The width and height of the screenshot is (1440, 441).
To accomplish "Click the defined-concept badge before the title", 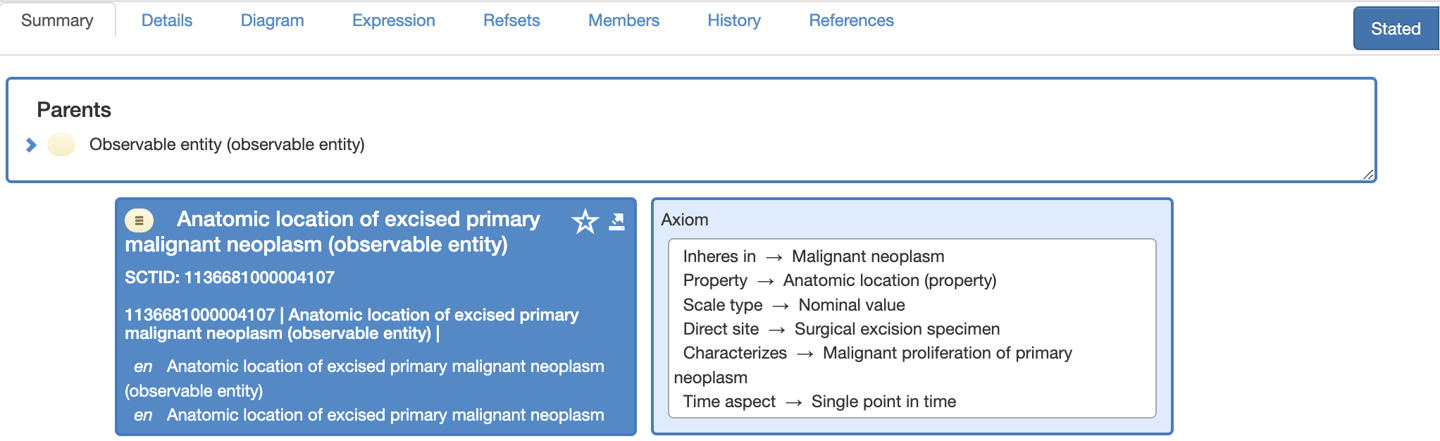I will click(139, 220).
